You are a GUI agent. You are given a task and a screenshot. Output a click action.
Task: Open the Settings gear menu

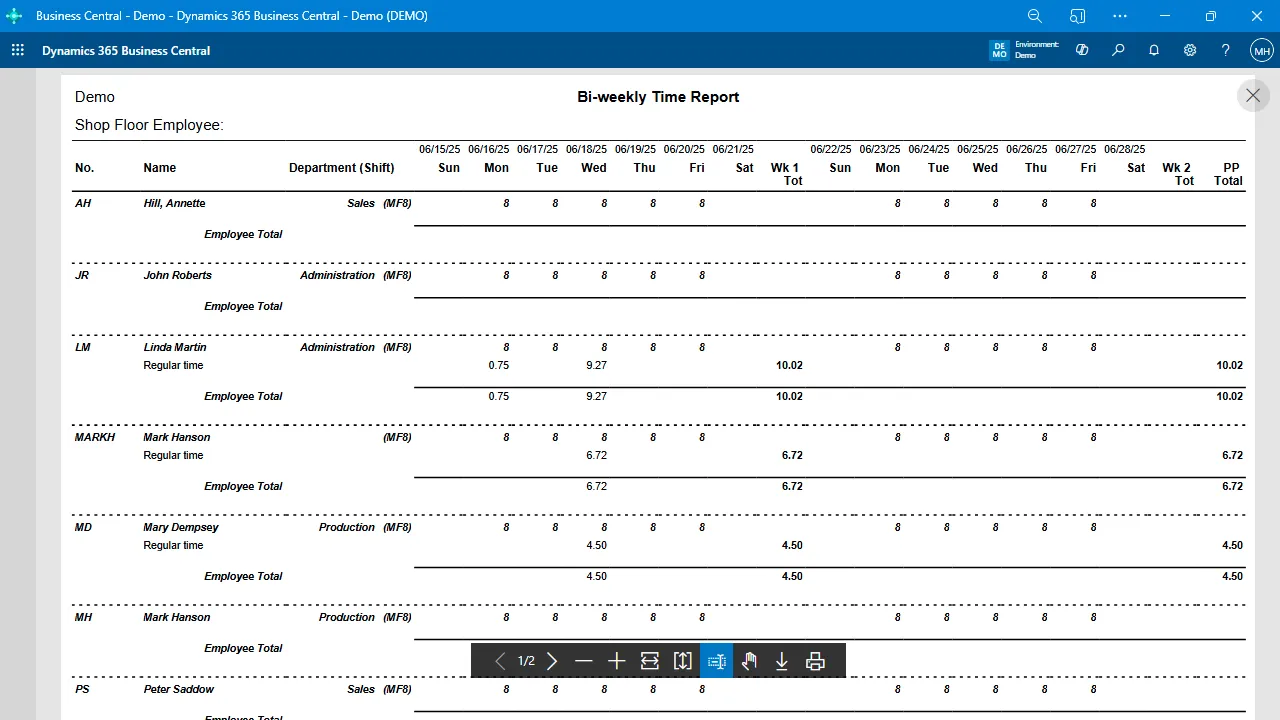[x=1190, y=50]
